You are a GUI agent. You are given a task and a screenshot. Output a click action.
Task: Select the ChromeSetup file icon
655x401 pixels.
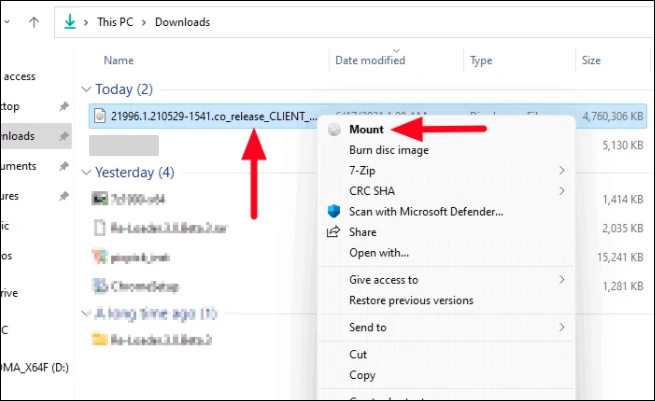[99, 286]
